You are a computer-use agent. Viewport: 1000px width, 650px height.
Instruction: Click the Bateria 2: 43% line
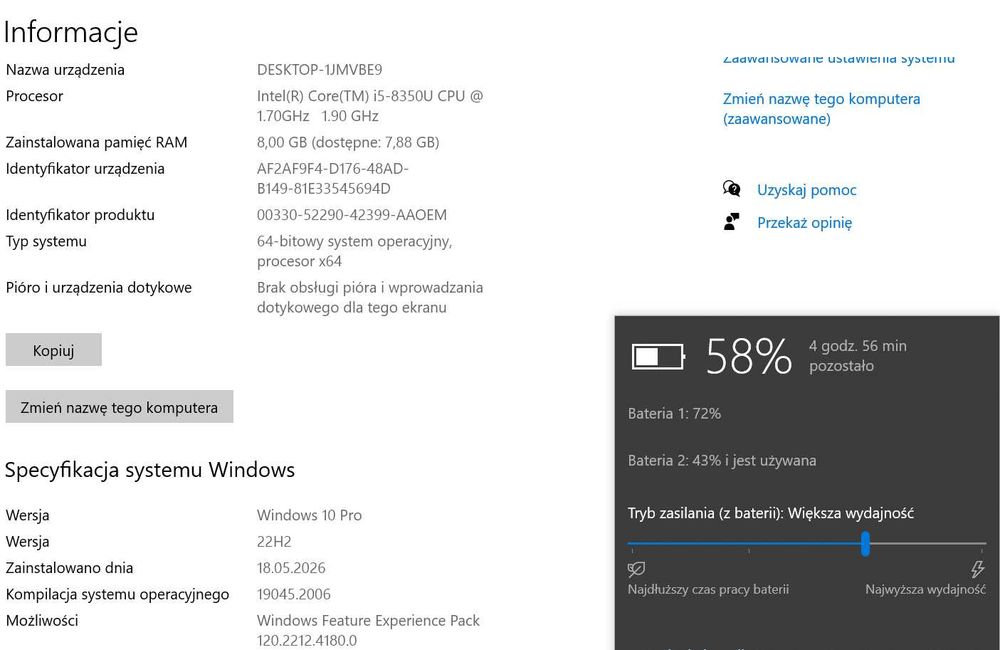(x=722, y=461)
